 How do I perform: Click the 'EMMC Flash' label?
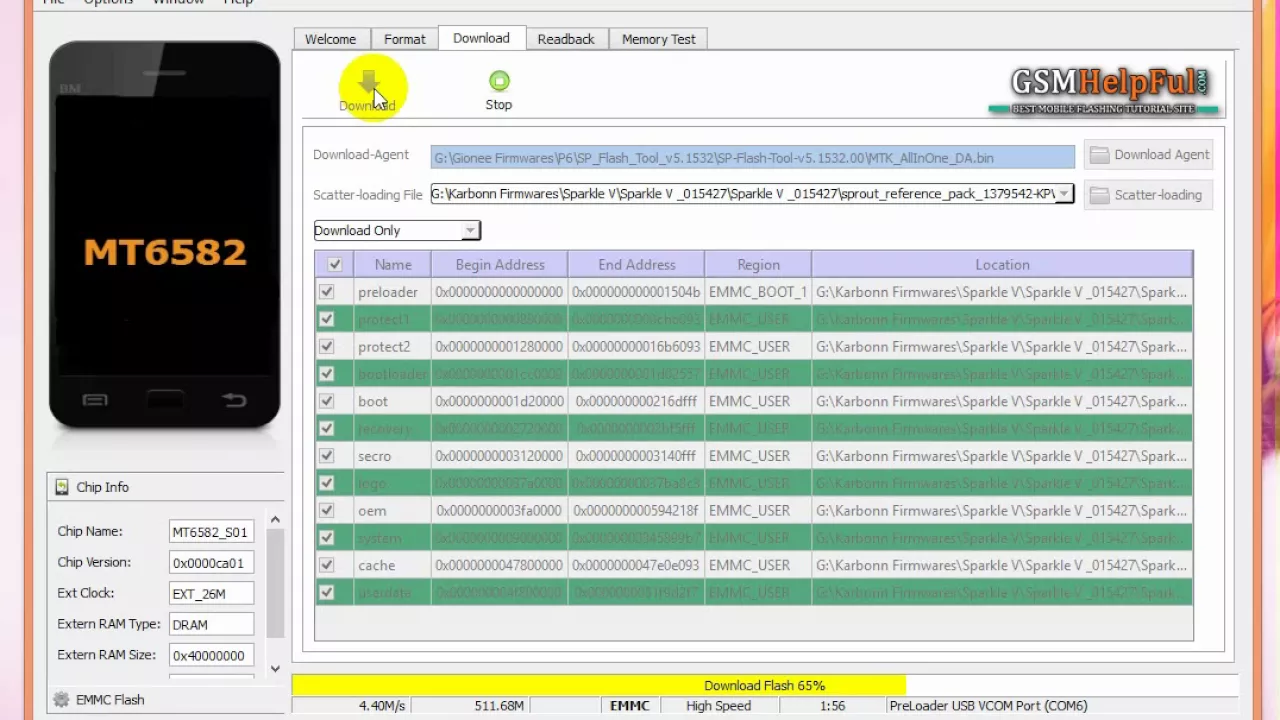click(x=110, y=700)
